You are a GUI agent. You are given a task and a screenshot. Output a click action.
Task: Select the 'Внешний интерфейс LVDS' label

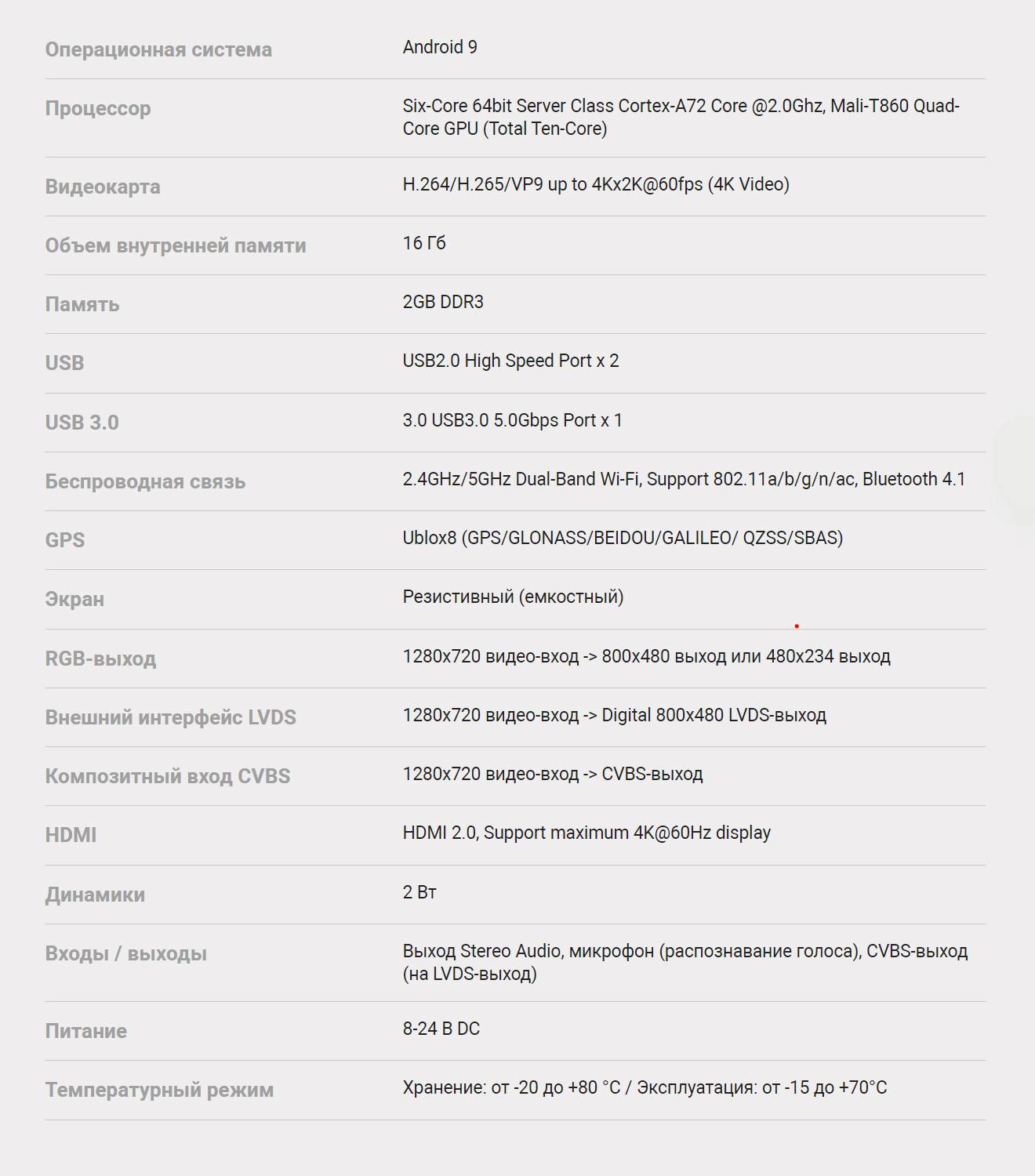click(170, 717)
